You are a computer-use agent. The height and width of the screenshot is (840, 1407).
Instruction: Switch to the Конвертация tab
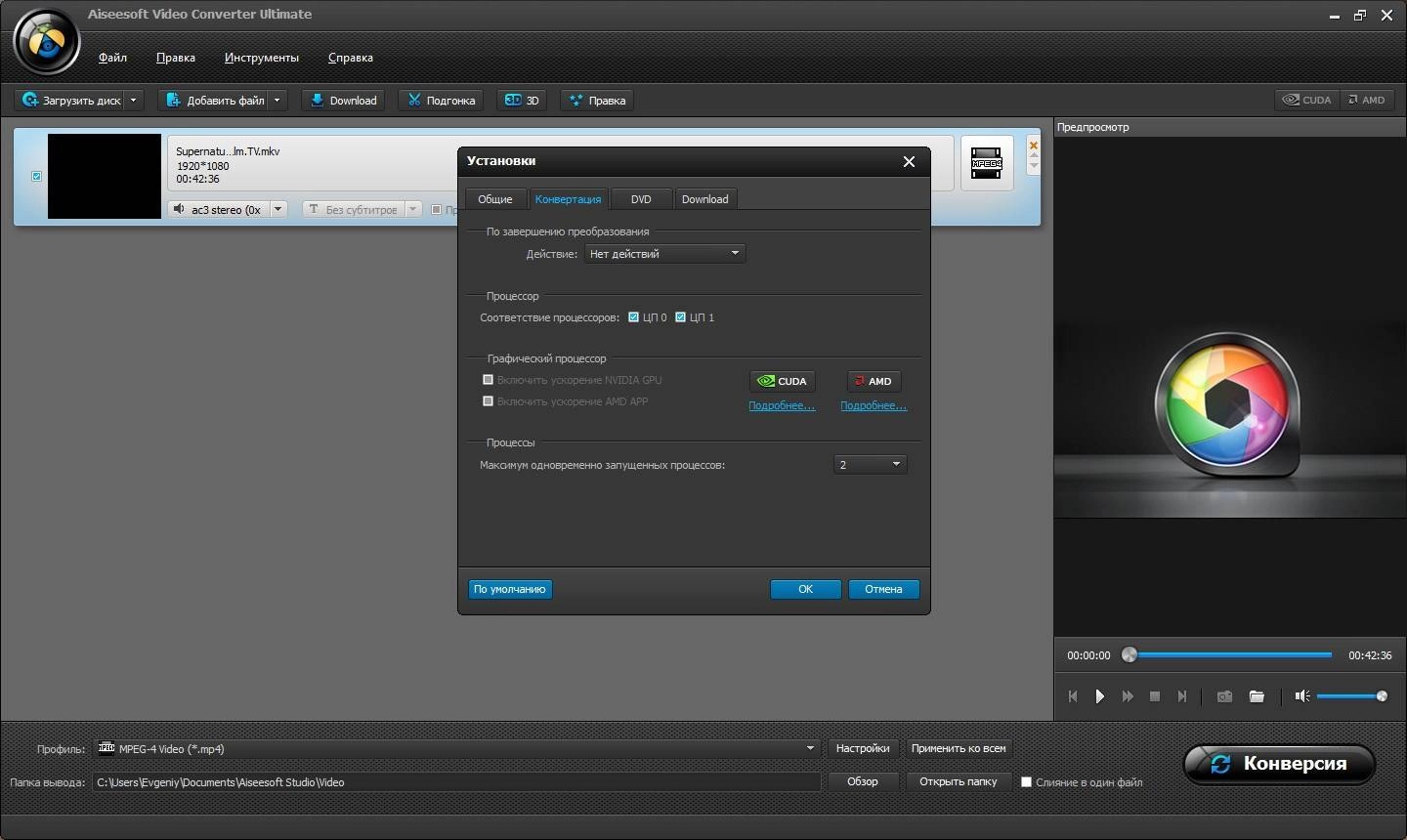pos(568,198)
